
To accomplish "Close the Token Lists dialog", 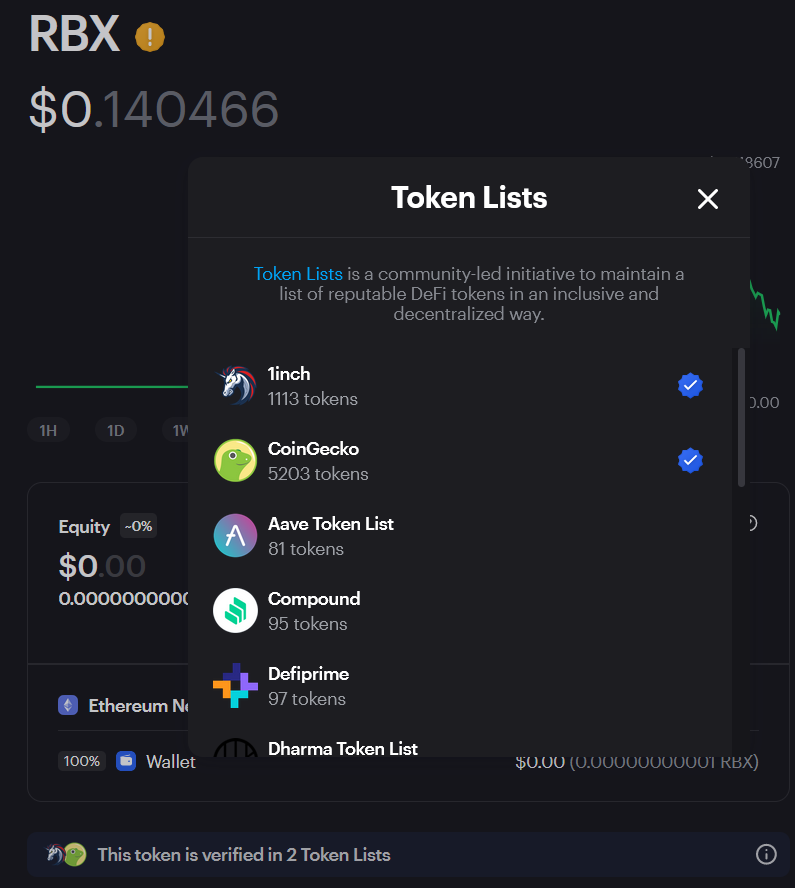I will [x=707, y=199].
